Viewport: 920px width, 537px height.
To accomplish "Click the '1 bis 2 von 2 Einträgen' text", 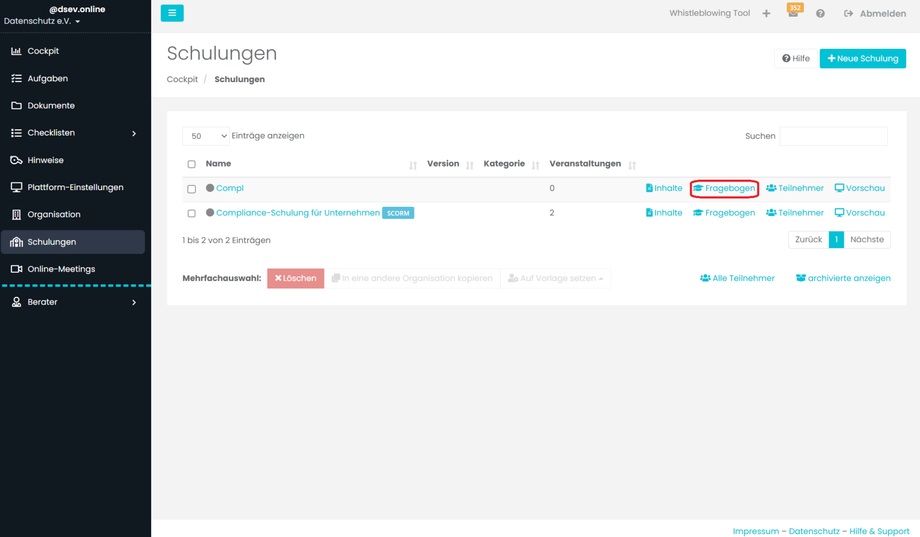I will [x=226, y=240].
